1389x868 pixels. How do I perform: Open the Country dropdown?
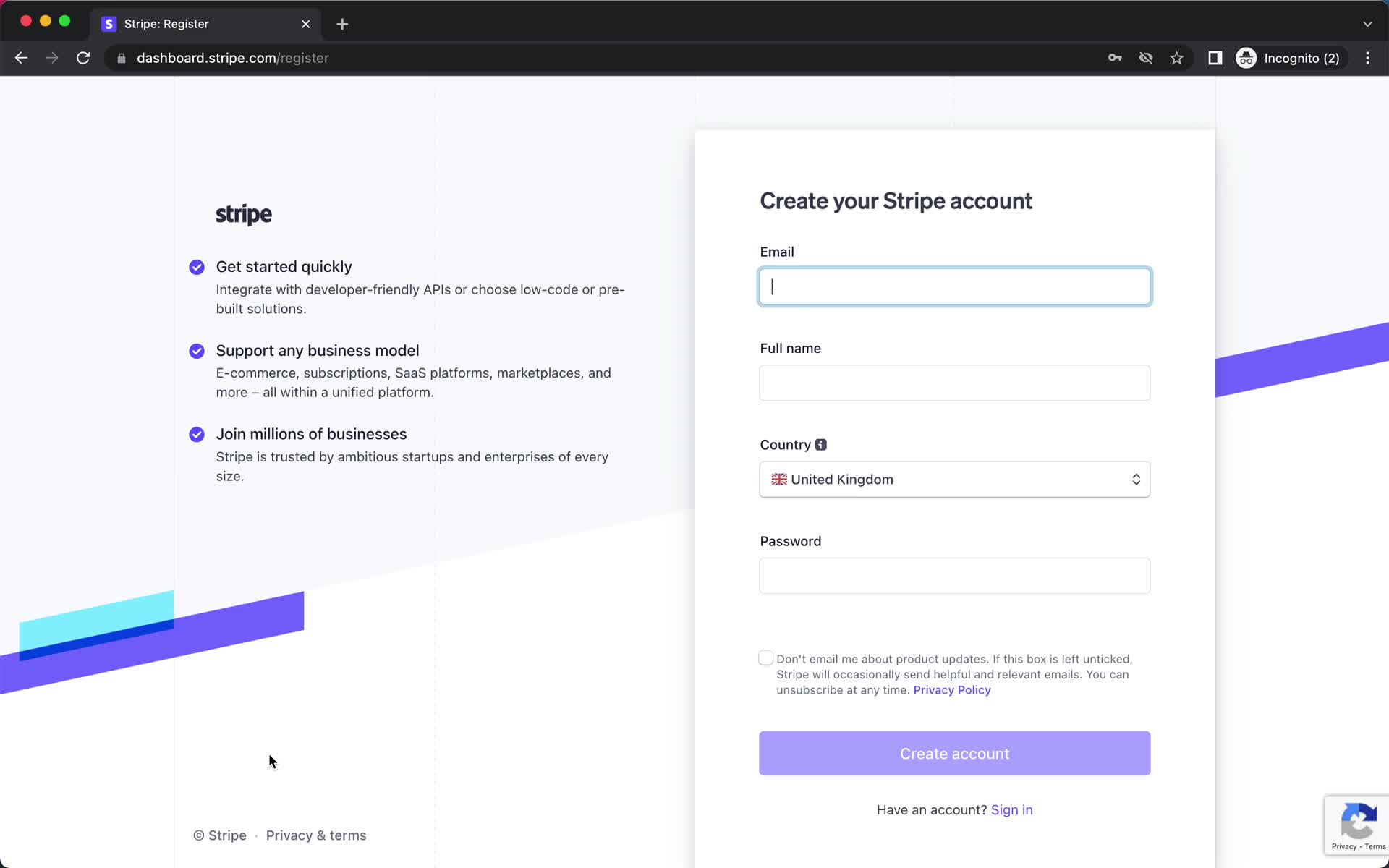coord(954,480)
